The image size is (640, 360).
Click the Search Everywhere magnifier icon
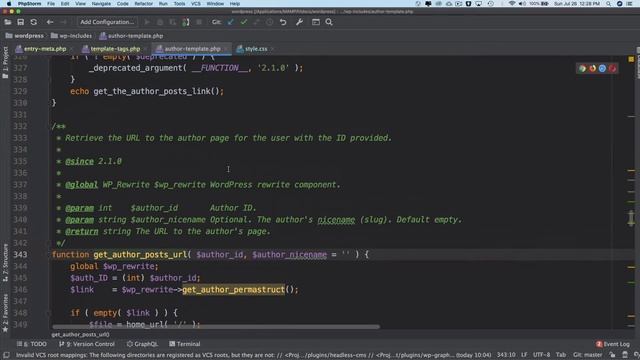pos(329,22)
